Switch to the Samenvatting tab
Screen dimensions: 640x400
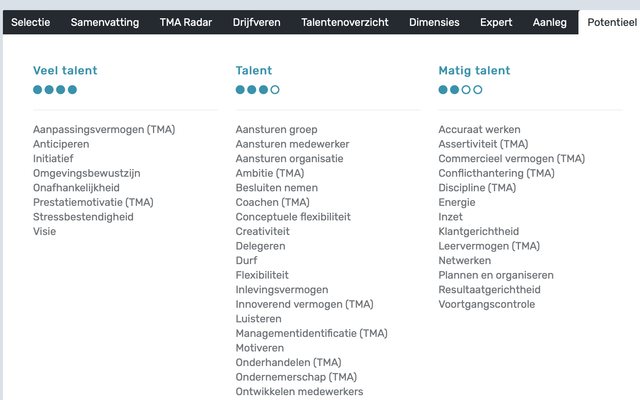pyautogui.click(x=105, y=22)
